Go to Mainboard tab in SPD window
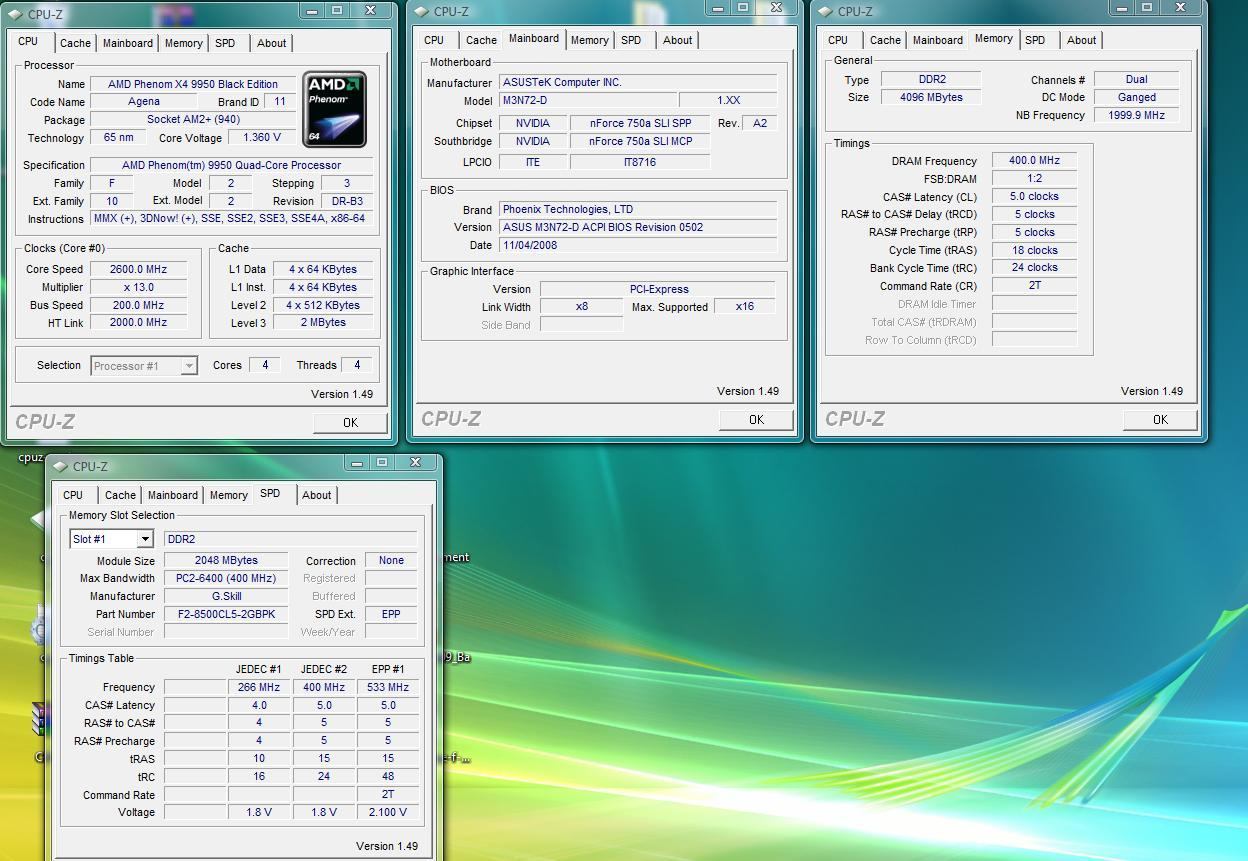The height and width of the screenshot is (861, 1248). 173,495
